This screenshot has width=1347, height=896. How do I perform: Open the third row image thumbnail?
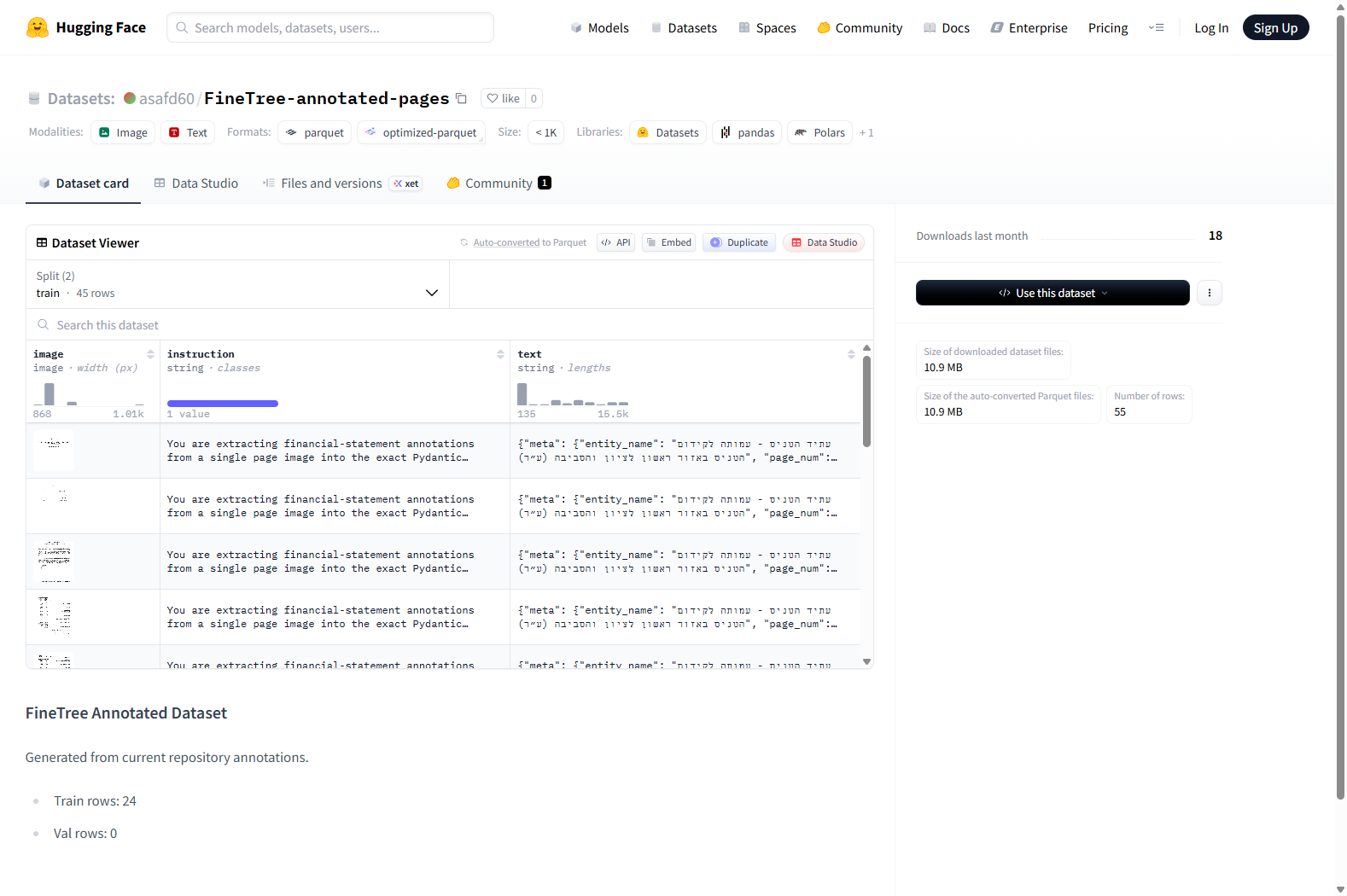pyautogui.click(x=54, y=561)
